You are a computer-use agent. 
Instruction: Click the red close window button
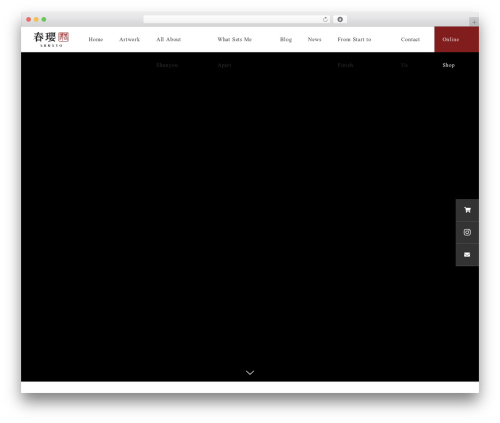point(29,19)
